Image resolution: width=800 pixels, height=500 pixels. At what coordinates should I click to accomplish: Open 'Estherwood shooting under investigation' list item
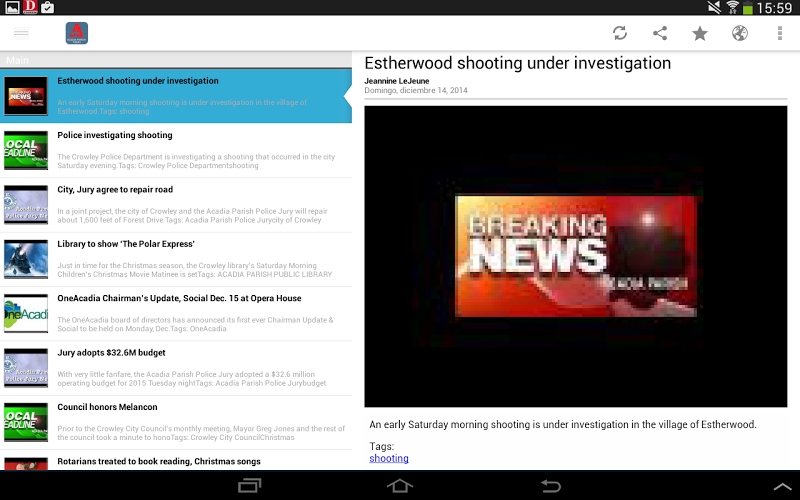(x=176, y=96)
